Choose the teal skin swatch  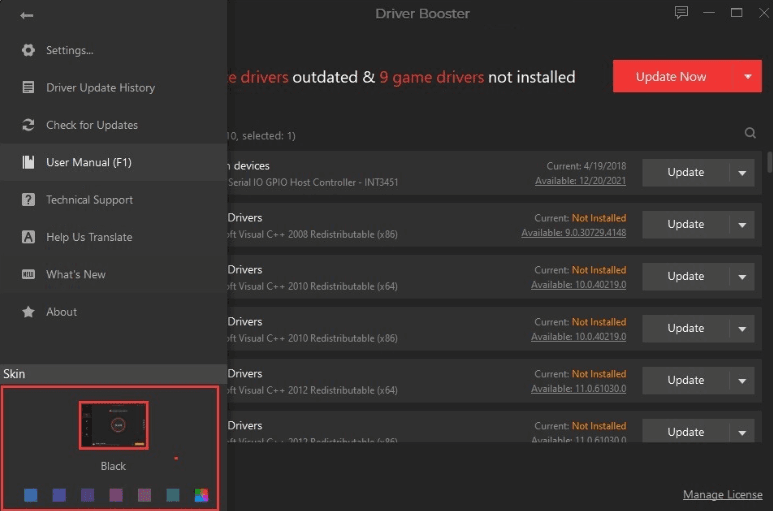(x=173, y=495)
